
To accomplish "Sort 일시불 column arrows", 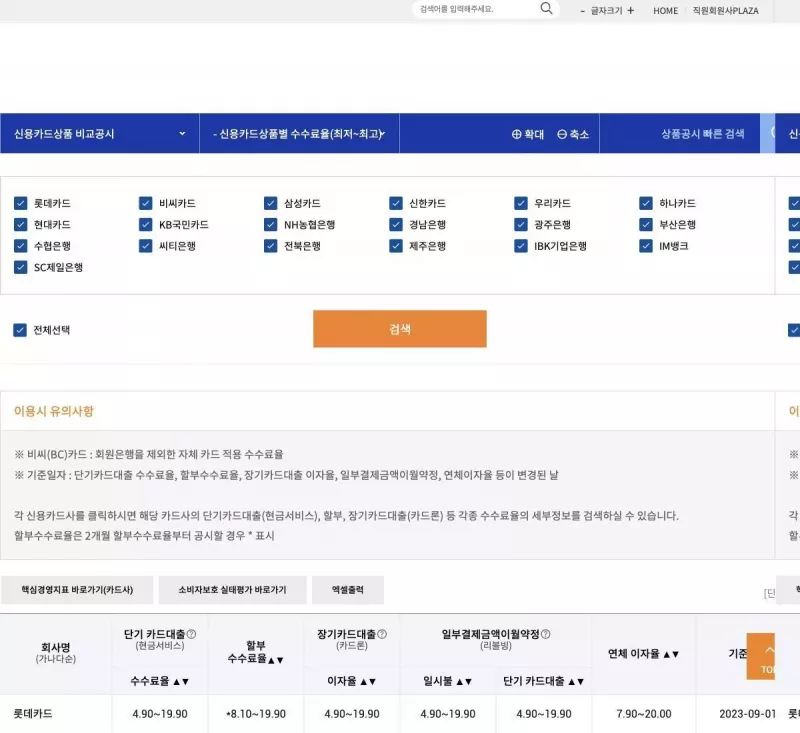I will (464, 681).
